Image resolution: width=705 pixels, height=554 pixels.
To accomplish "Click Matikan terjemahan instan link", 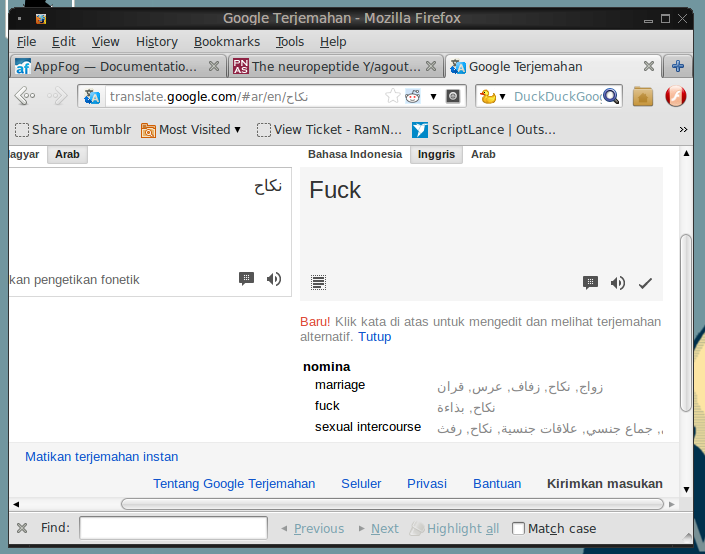I will [x=102, y=457].
